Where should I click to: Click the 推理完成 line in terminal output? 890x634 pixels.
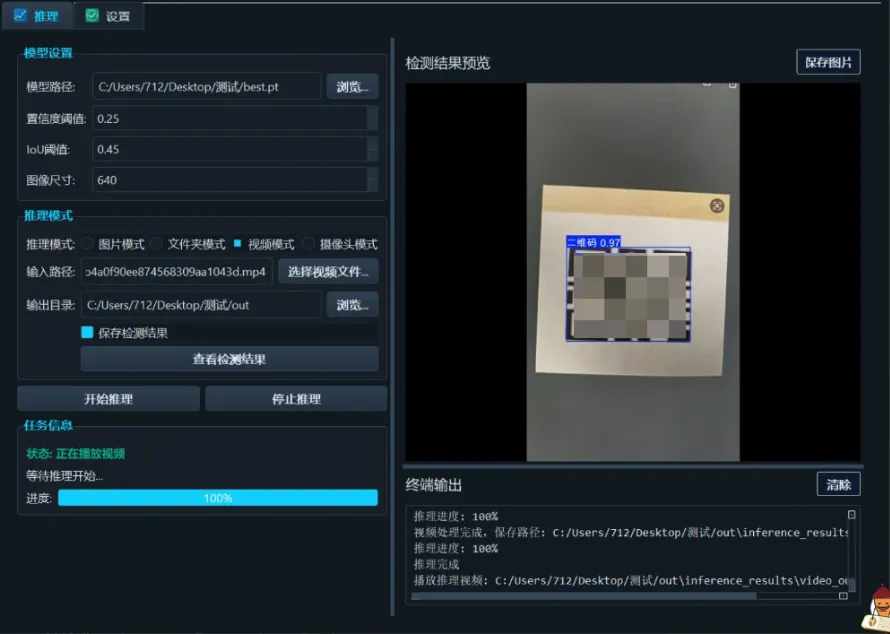click(x=436, y=564)
